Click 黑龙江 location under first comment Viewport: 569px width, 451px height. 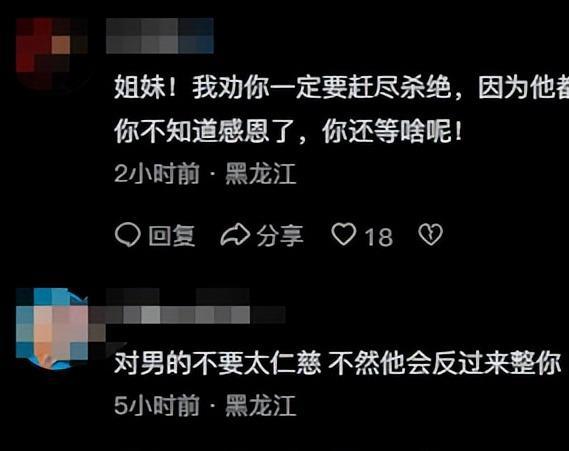[261, 174]
